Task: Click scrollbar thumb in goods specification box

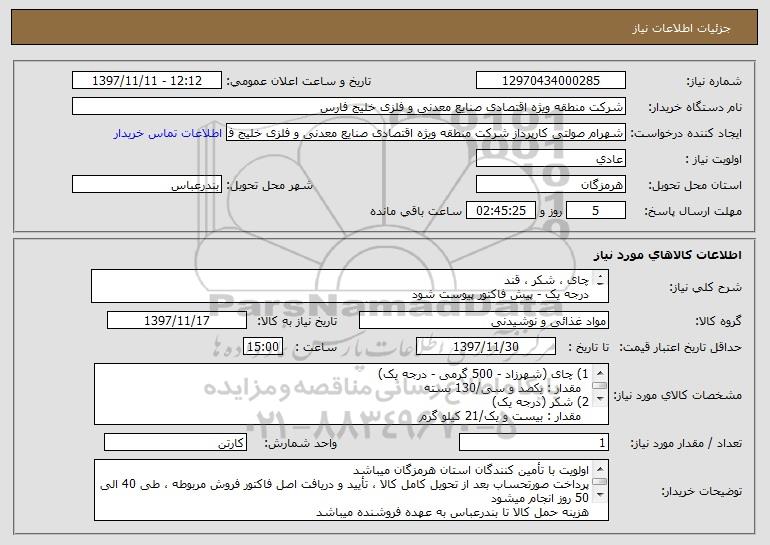Action: coord(600,386)
